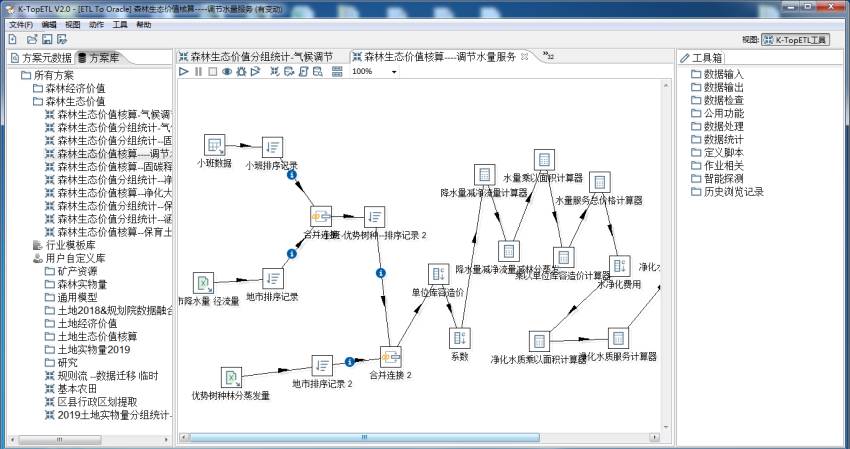Viewport: 850px width, 449px height.
Task: Select the 小班数据 table input node
Action: [x=214, y=145]
